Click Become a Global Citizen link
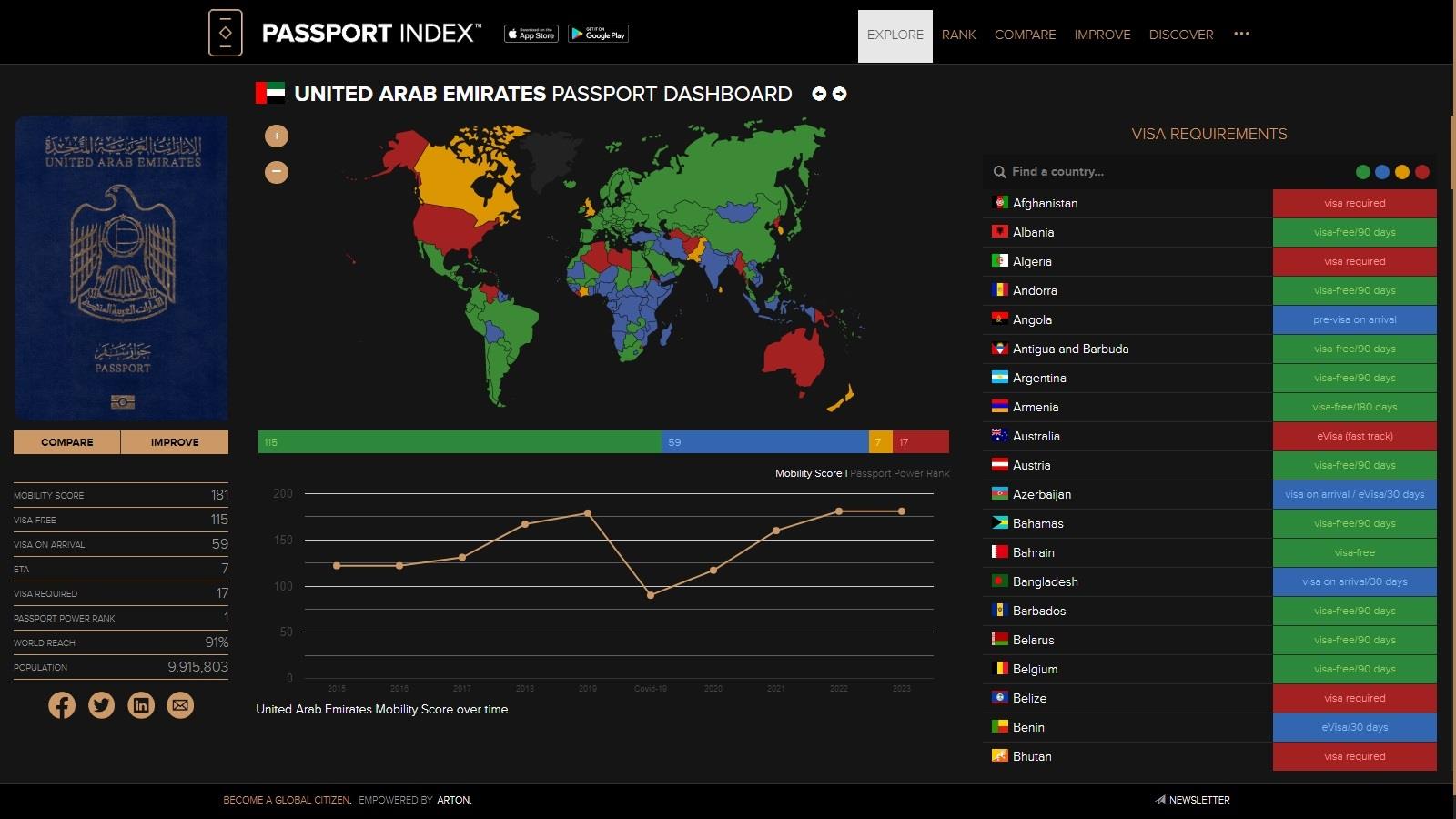The image size is (1456, 819). 288,800
